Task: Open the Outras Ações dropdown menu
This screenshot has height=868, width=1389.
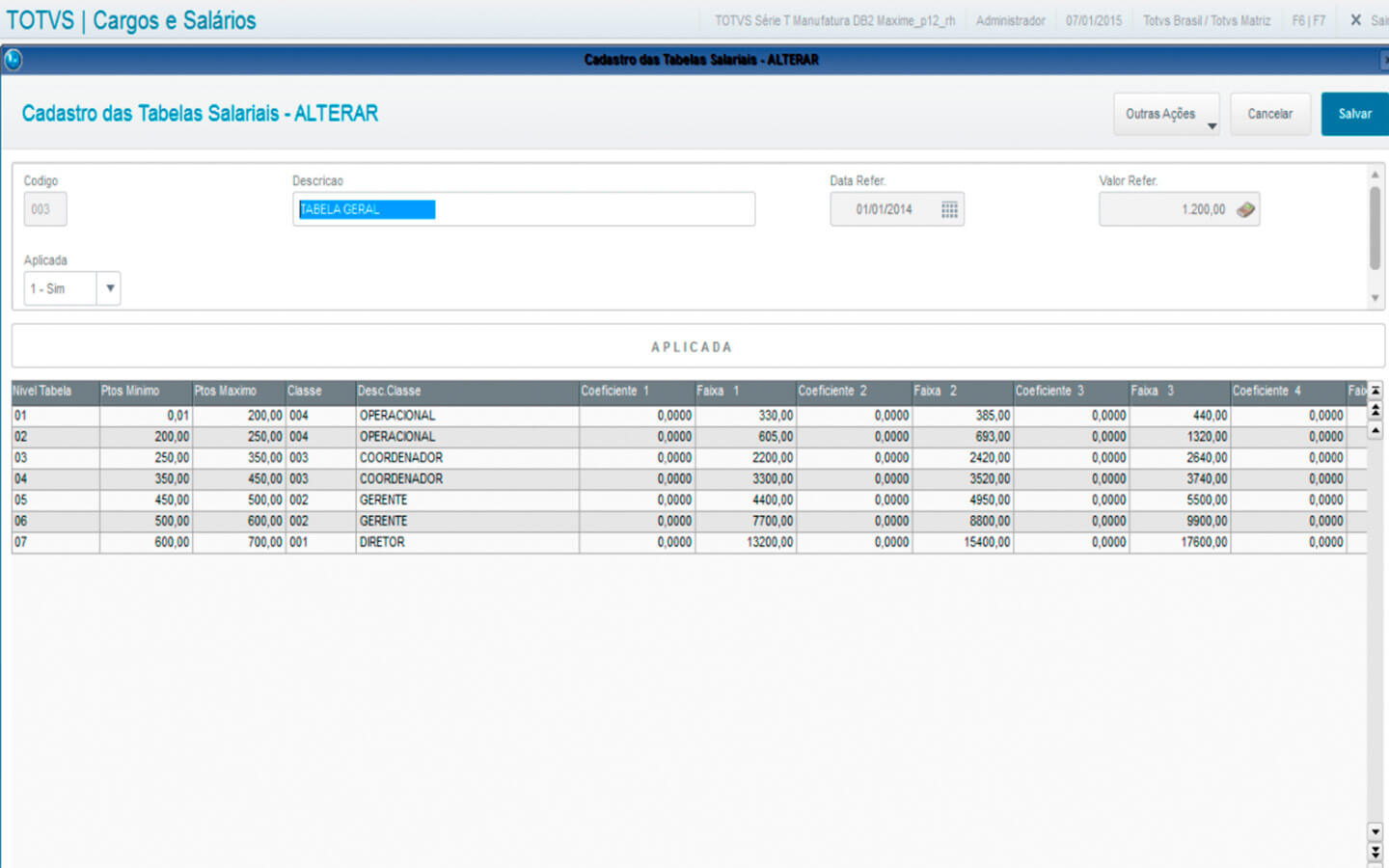Action: point(1166,114)
